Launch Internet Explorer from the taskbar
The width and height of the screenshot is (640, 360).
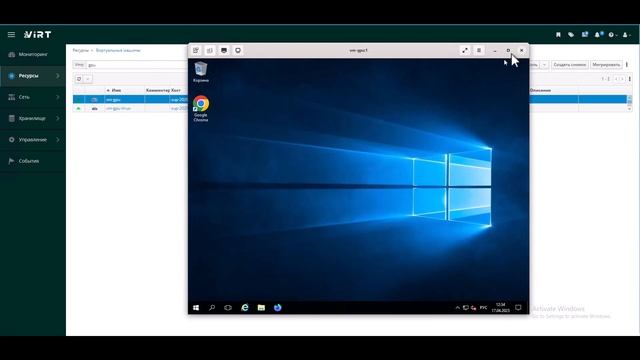click(245, 308)
